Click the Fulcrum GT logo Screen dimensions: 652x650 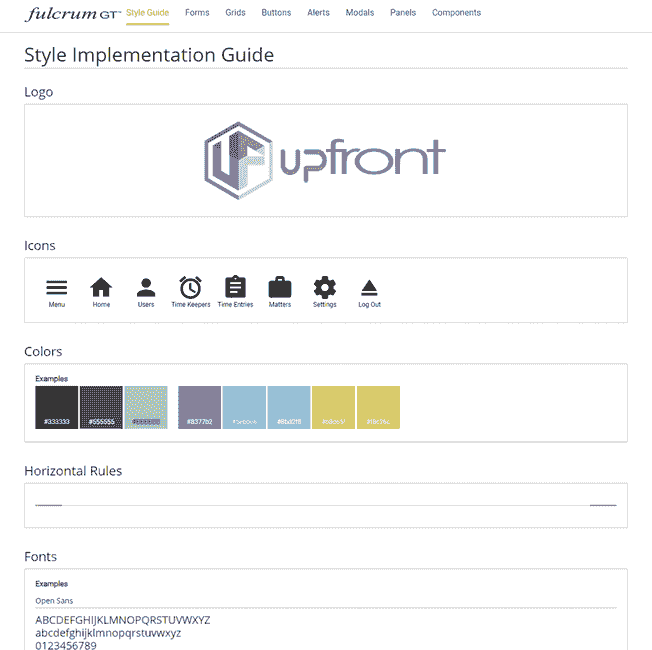[72, 14]
